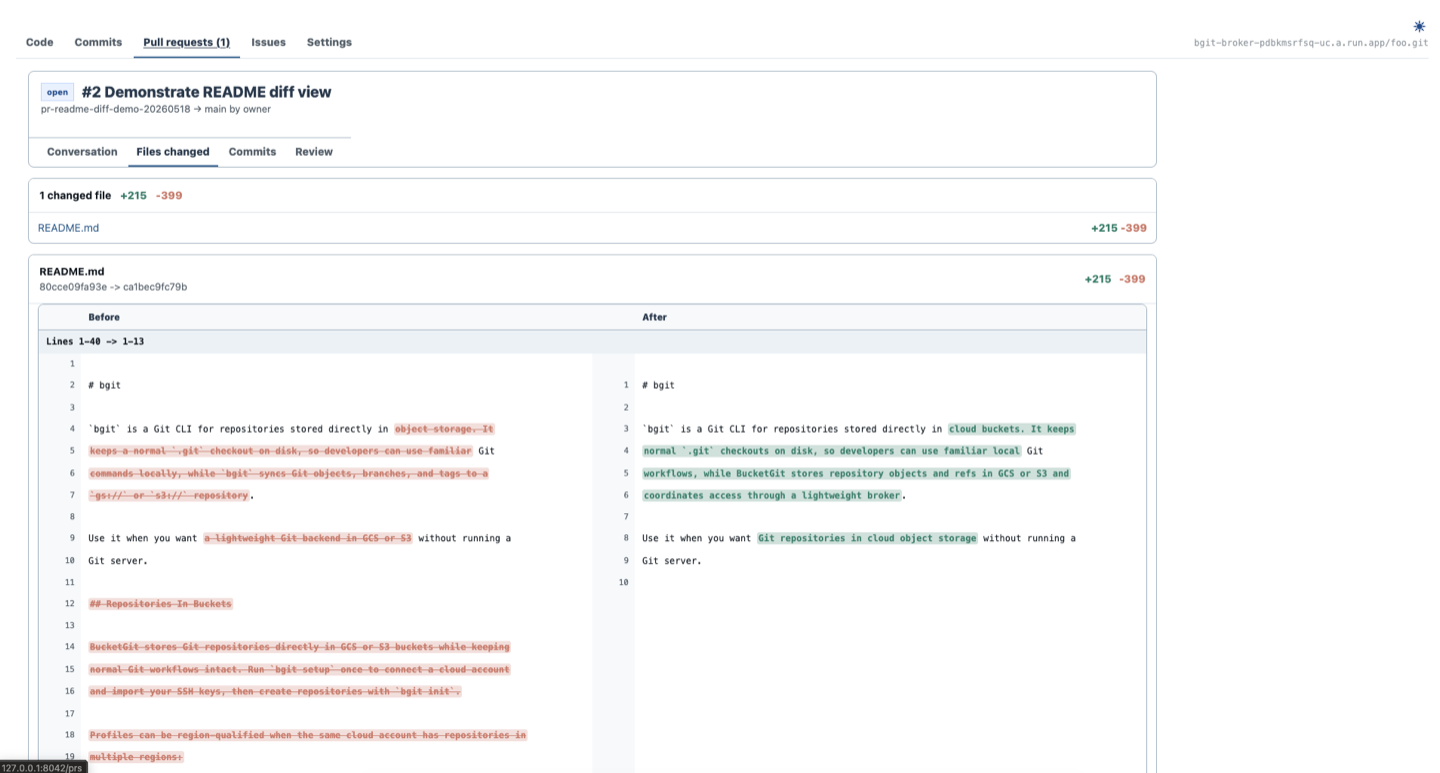Open the Issues tab
Screen dimensions: 1440x773
[268, 42]
